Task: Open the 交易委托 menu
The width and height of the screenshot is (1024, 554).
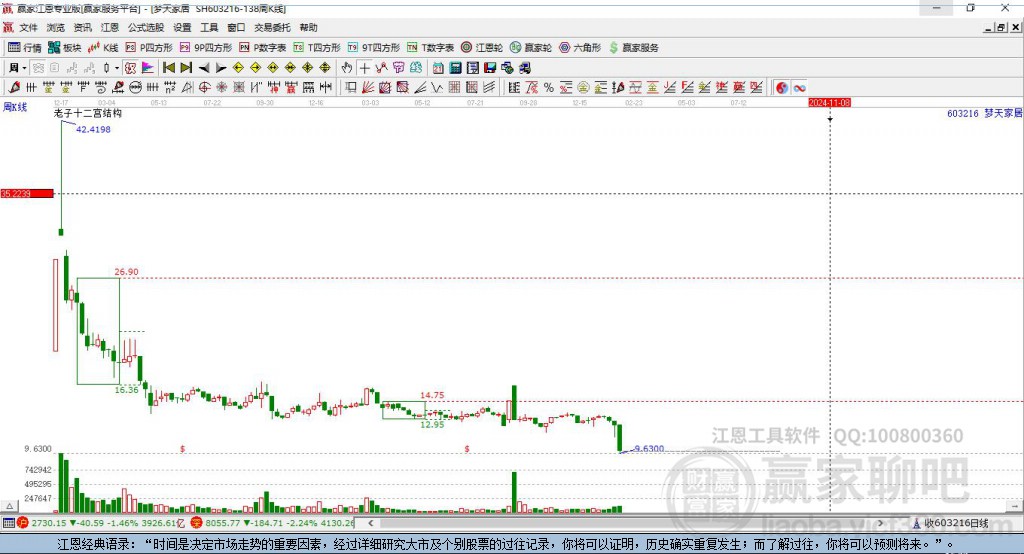Action: tap(272, 27)
